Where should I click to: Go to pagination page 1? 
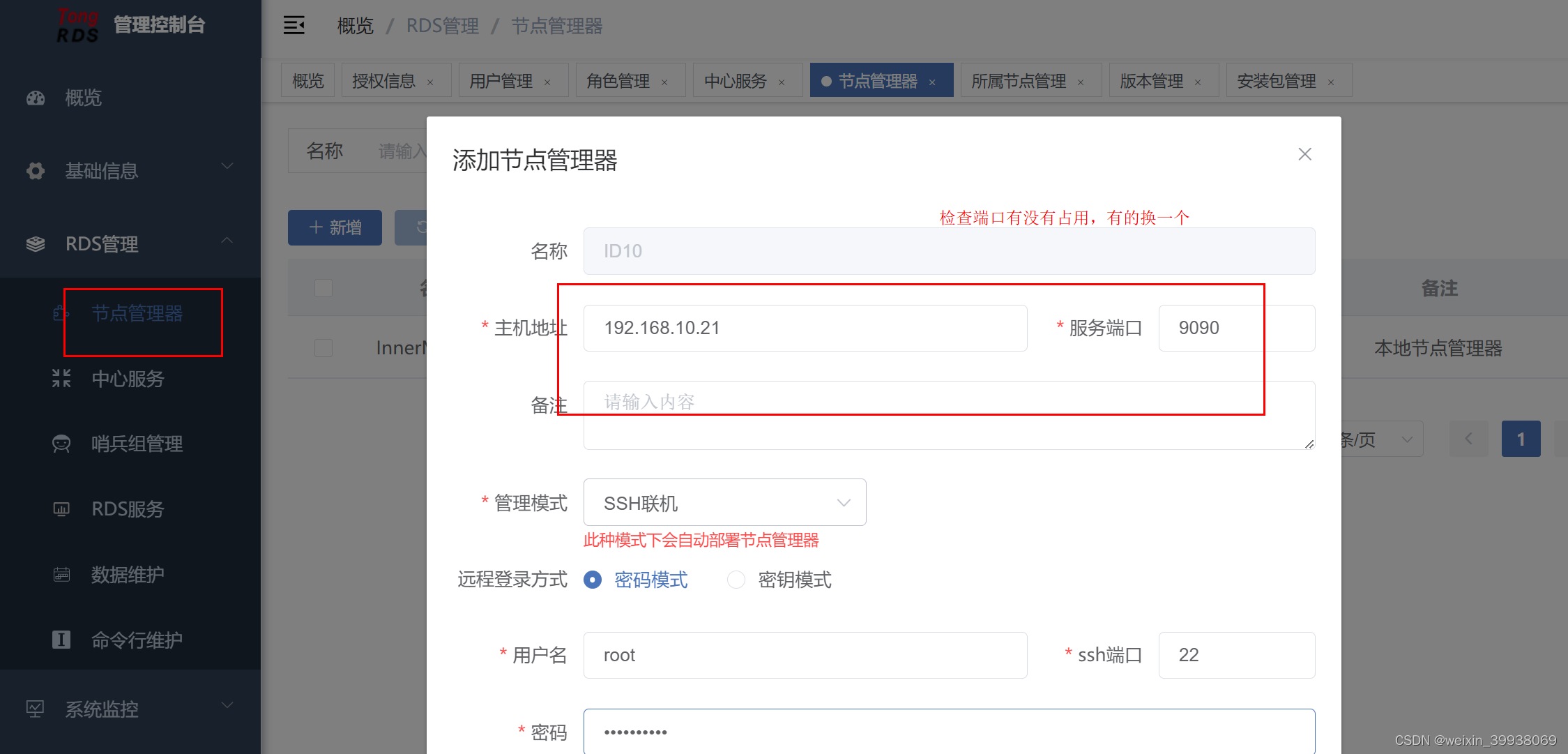click(x=1521, y=439)
